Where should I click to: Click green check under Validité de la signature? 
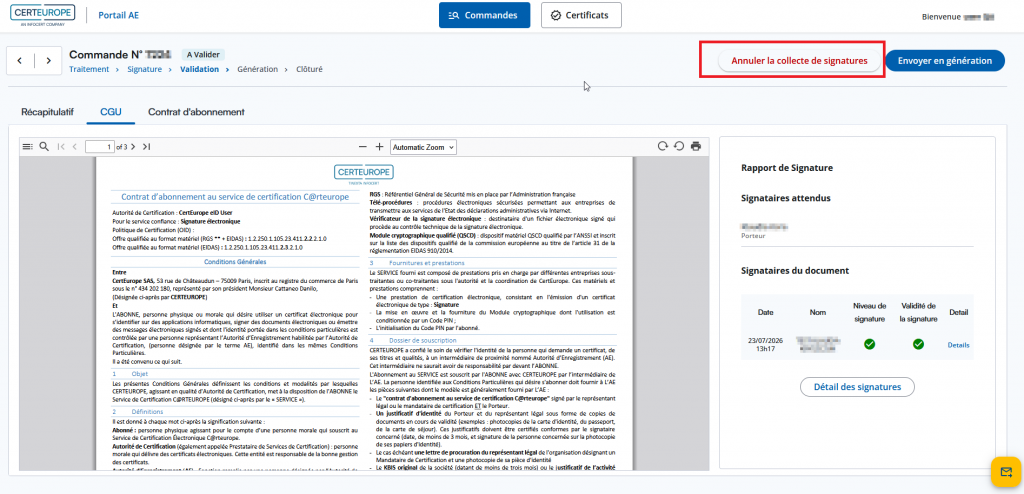[918, 344]
